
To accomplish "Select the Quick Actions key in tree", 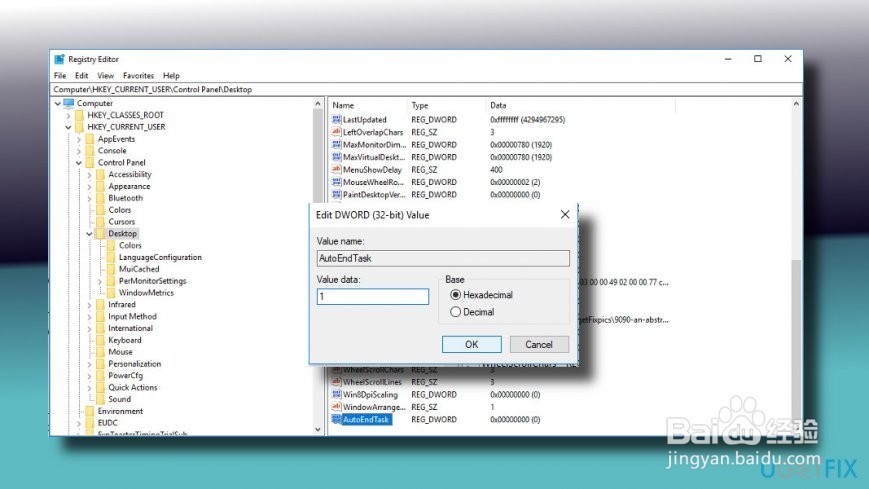I will click(x=133, y=388).
